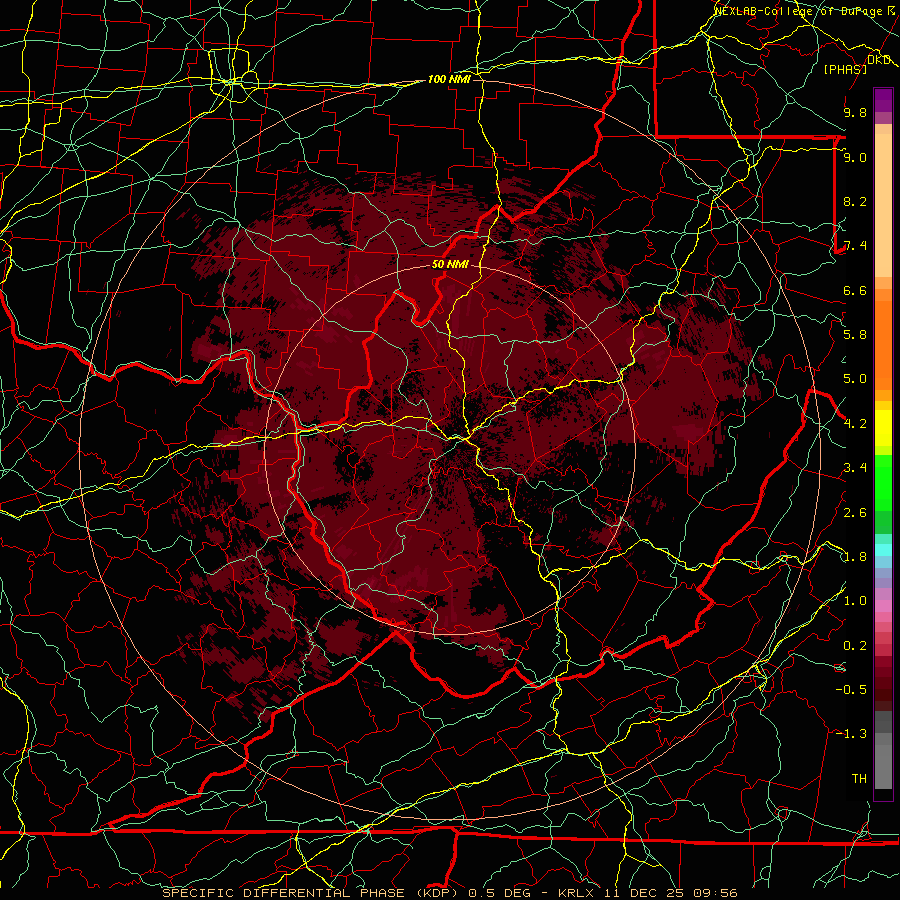Image resolution: width=900 pixels, height=900 pixels.
Task: Click the 4.2 scale label
Action: pyautogui.click(x=855, y=424)
